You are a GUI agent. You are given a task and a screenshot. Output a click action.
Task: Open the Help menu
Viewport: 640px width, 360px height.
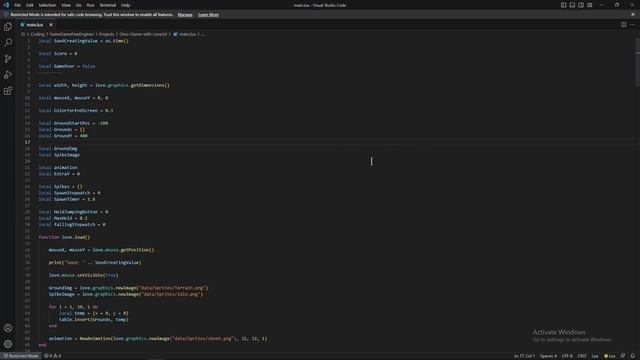(125, 5)
